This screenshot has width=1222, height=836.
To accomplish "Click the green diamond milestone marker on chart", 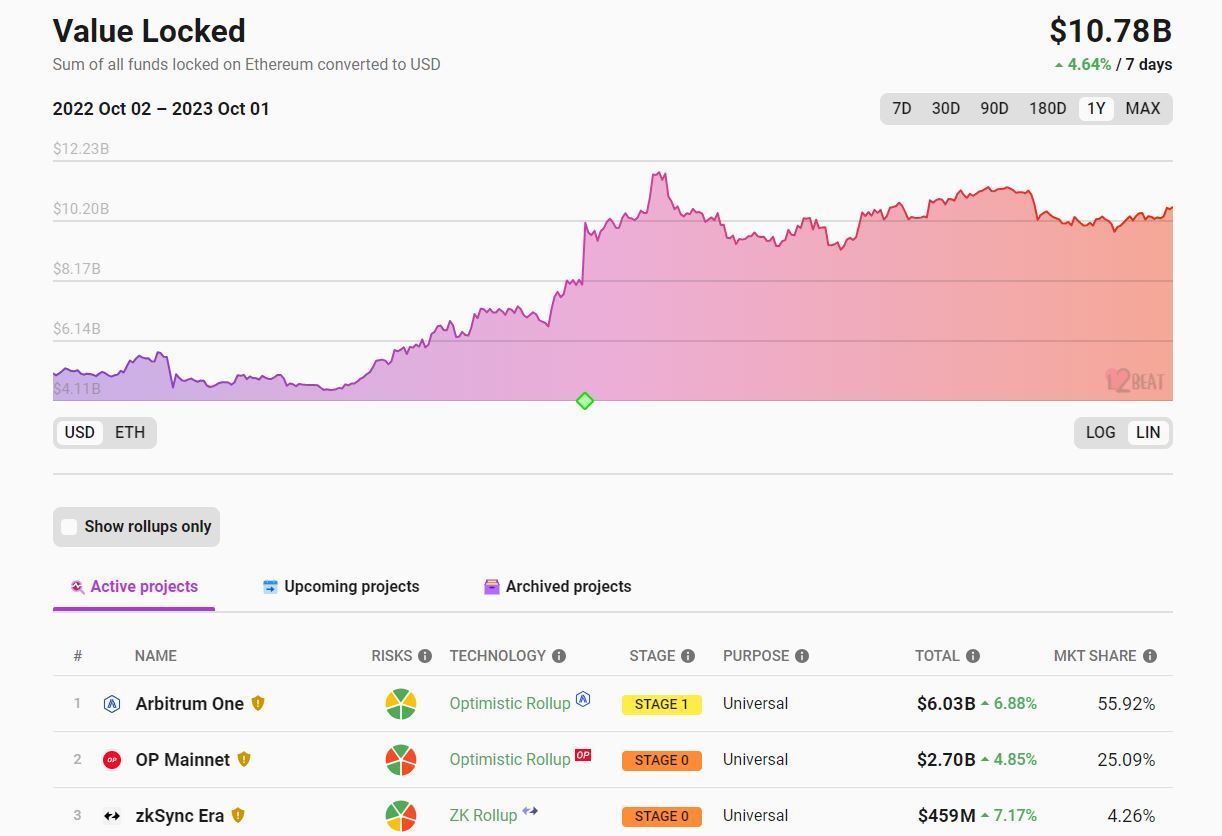I will (x=585, y=401).
